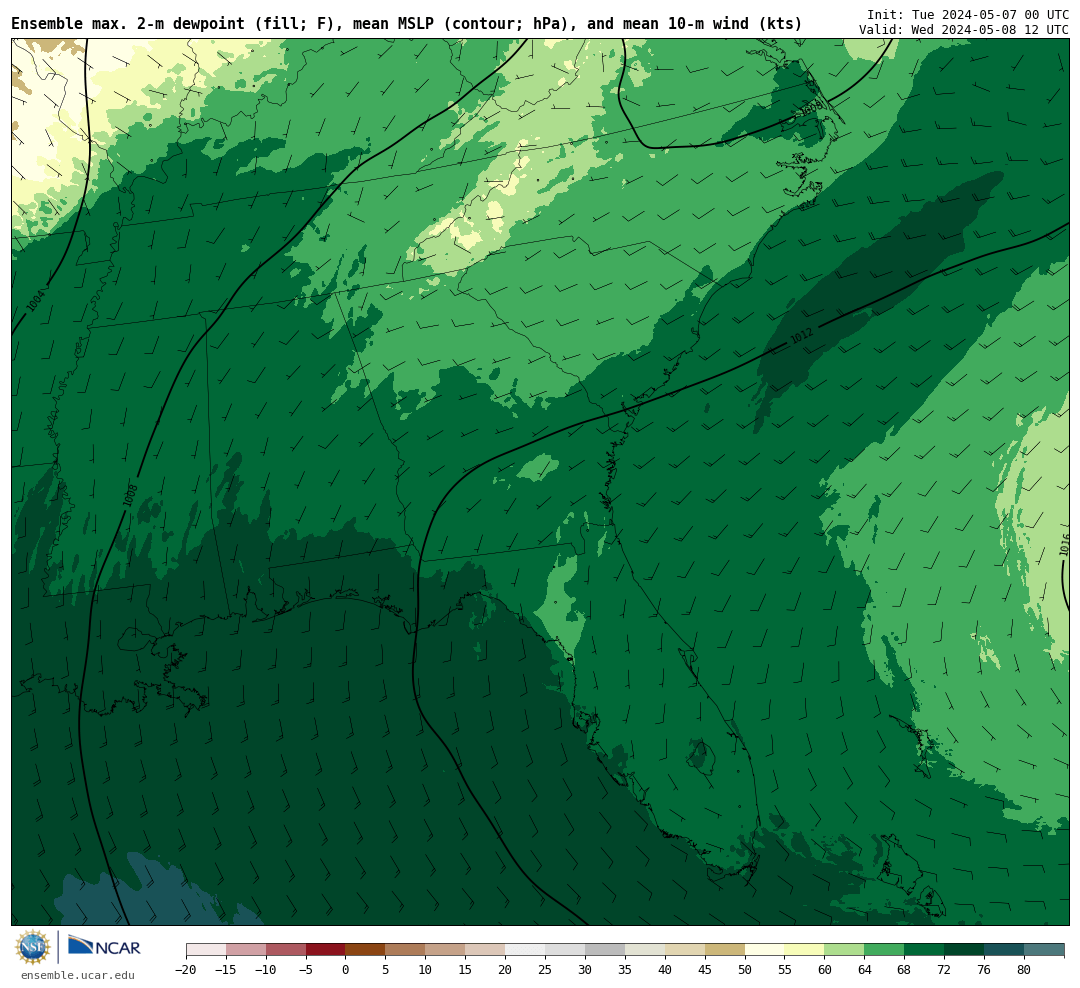Viewport: 1080px width, 988px height.
Task: Pick the 20 to 25 near-white swatch
Action: [x=526, y=950]
